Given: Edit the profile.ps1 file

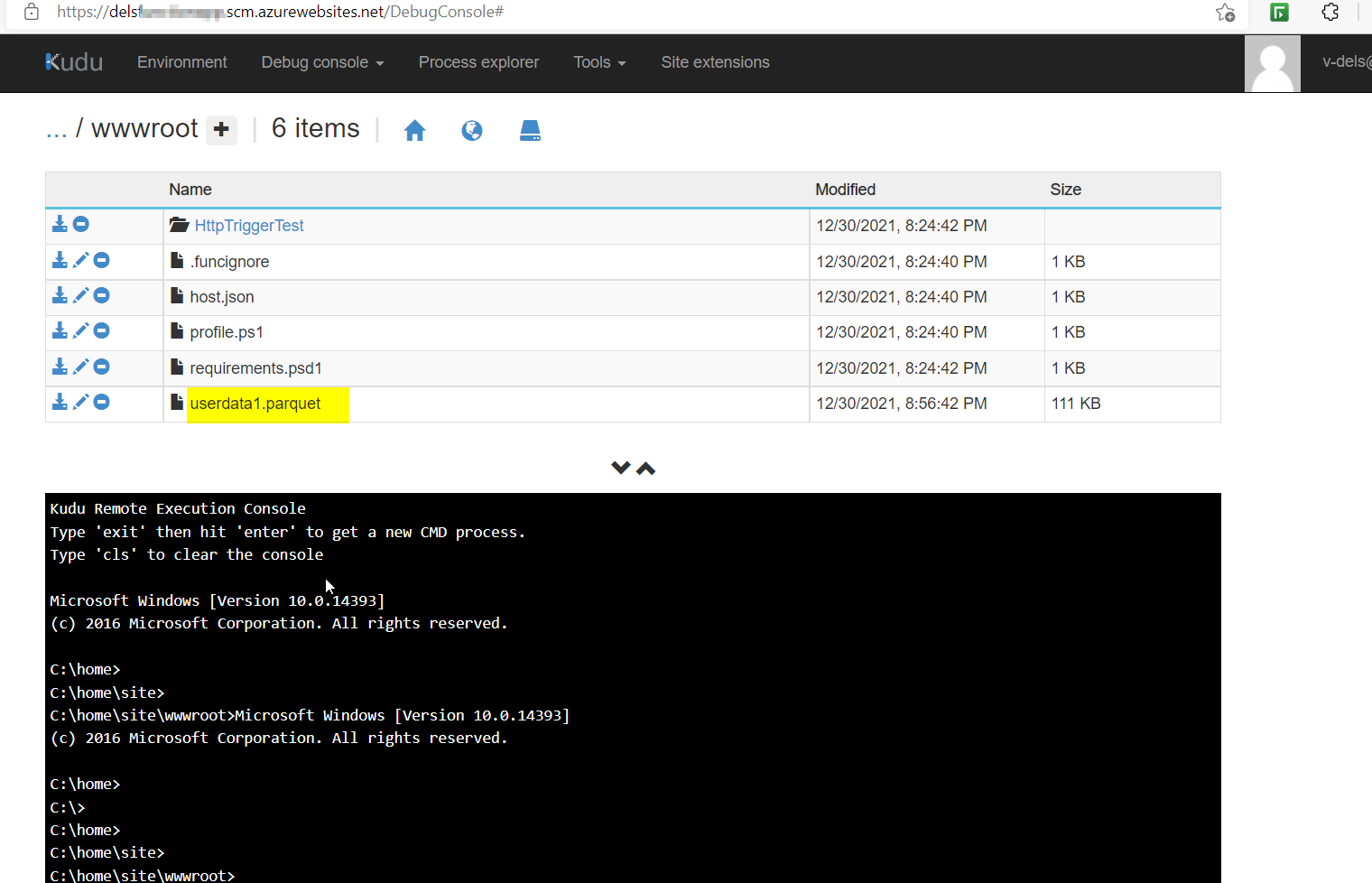Looking at the screenshot, I should pos(80,330).
